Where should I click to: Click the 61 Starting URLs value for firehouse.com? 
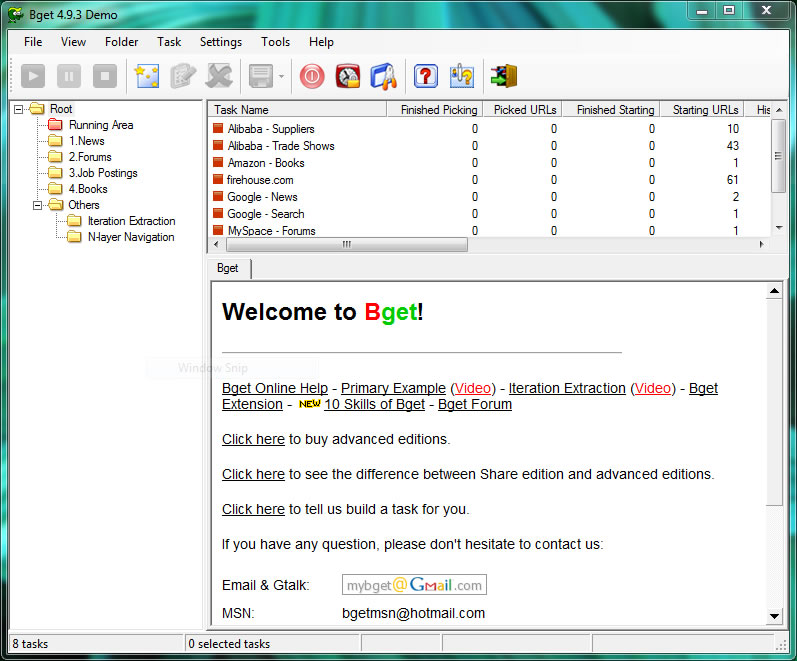(x=732, y=180)
